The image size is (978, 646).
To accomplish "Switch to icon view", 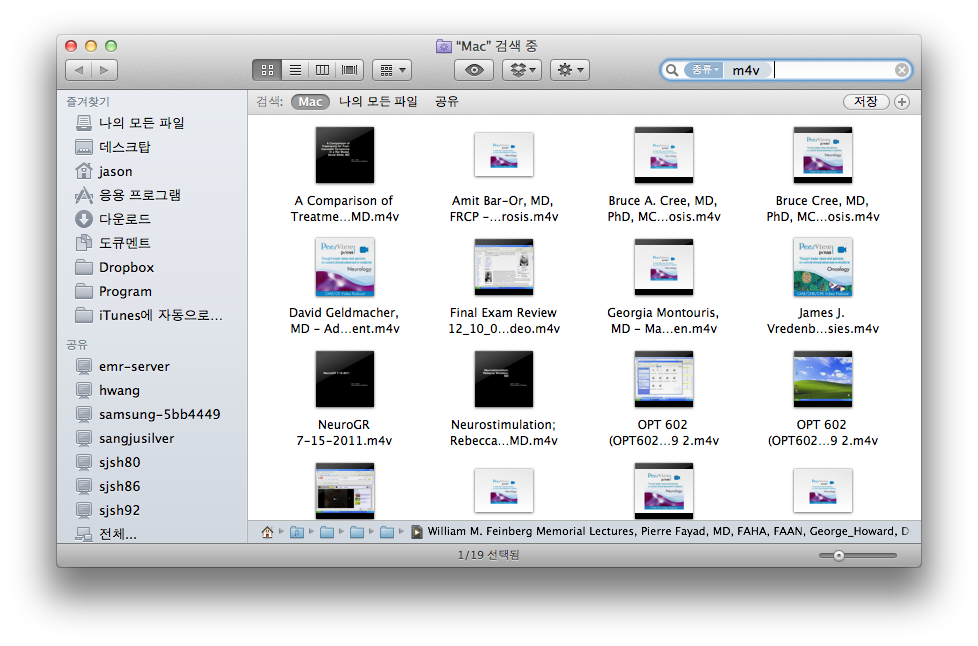I will [267, 70].
